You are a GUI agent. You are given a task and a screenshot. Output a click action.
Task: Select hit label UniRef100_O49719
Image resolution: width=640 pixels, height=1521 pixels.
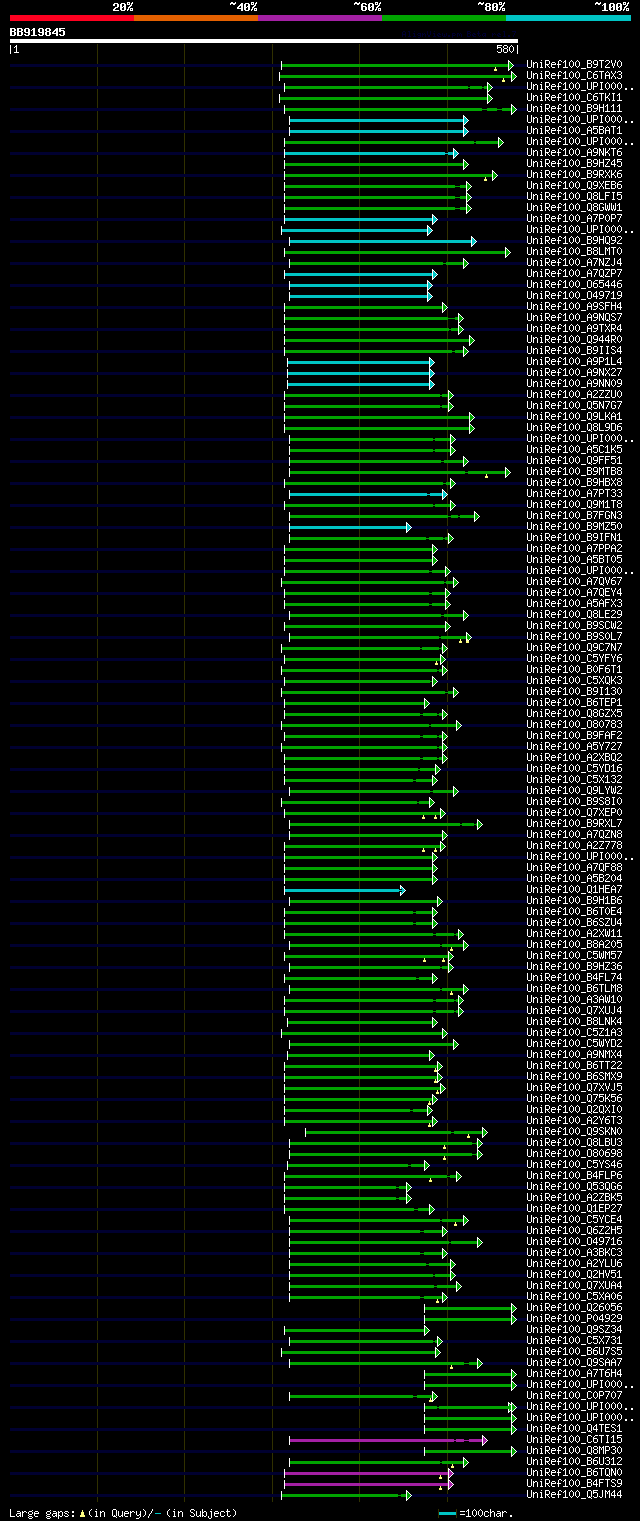[x=574, y=295]
